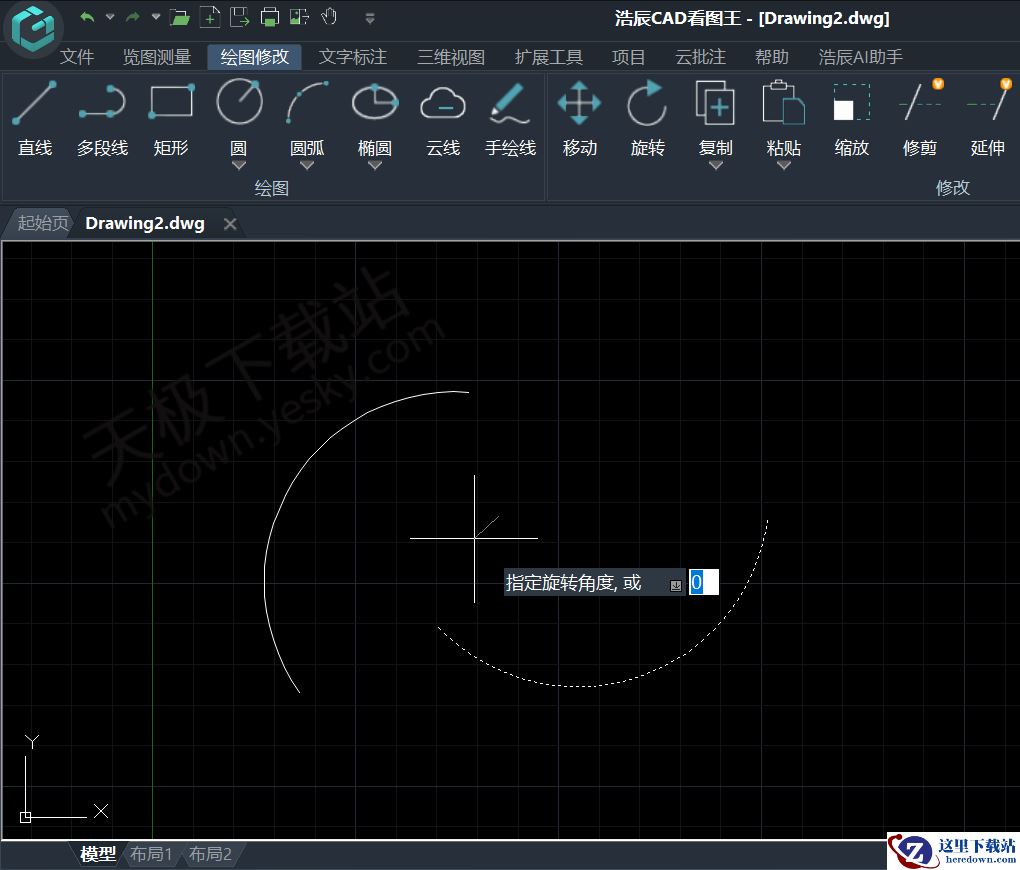The width and height of the screenshot is (1020, 870).
Task: Open the 扩展工具 tab
Action: [x=548, y=57]
